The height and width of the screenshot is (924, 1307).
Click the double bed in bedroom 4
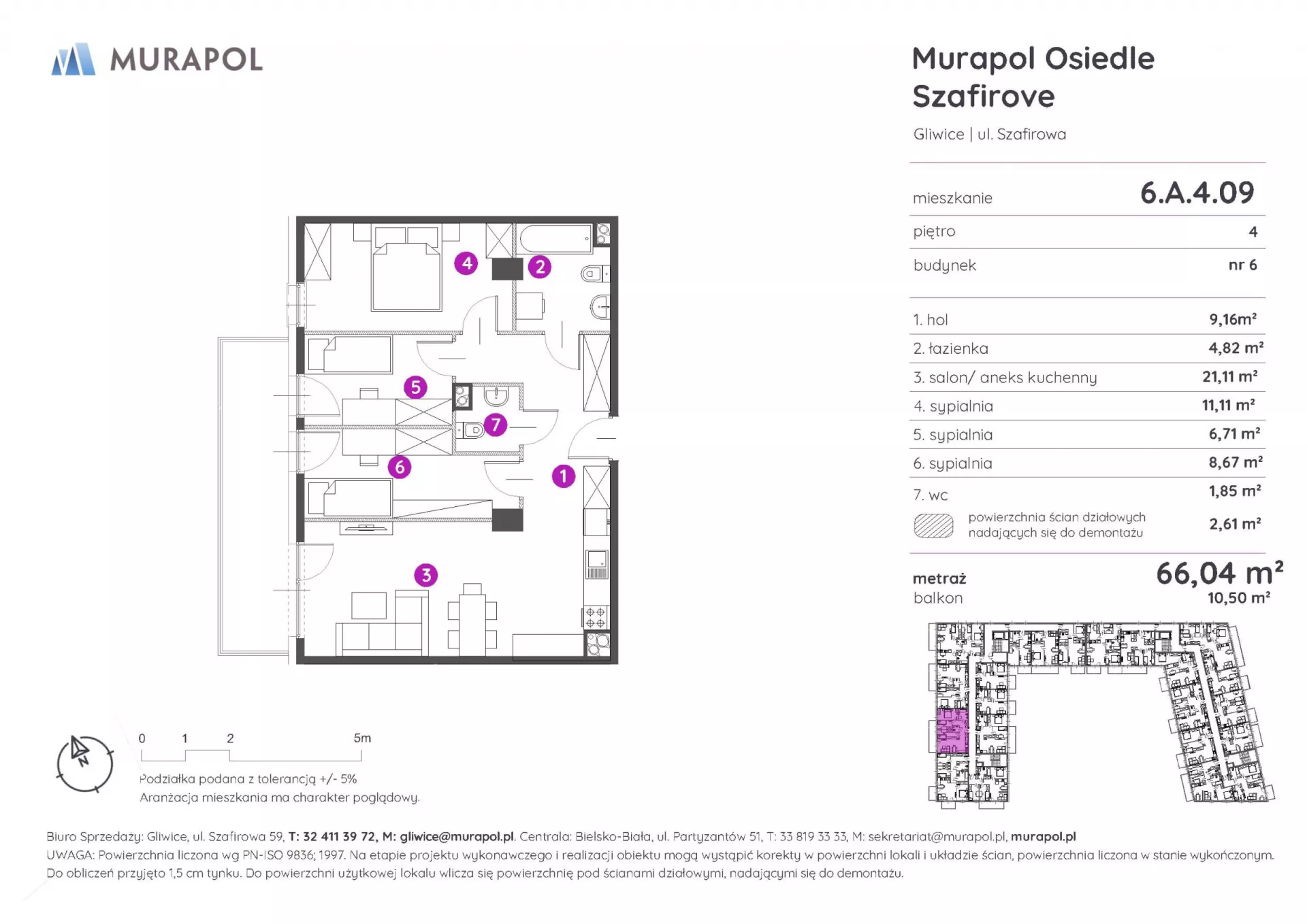406,268
